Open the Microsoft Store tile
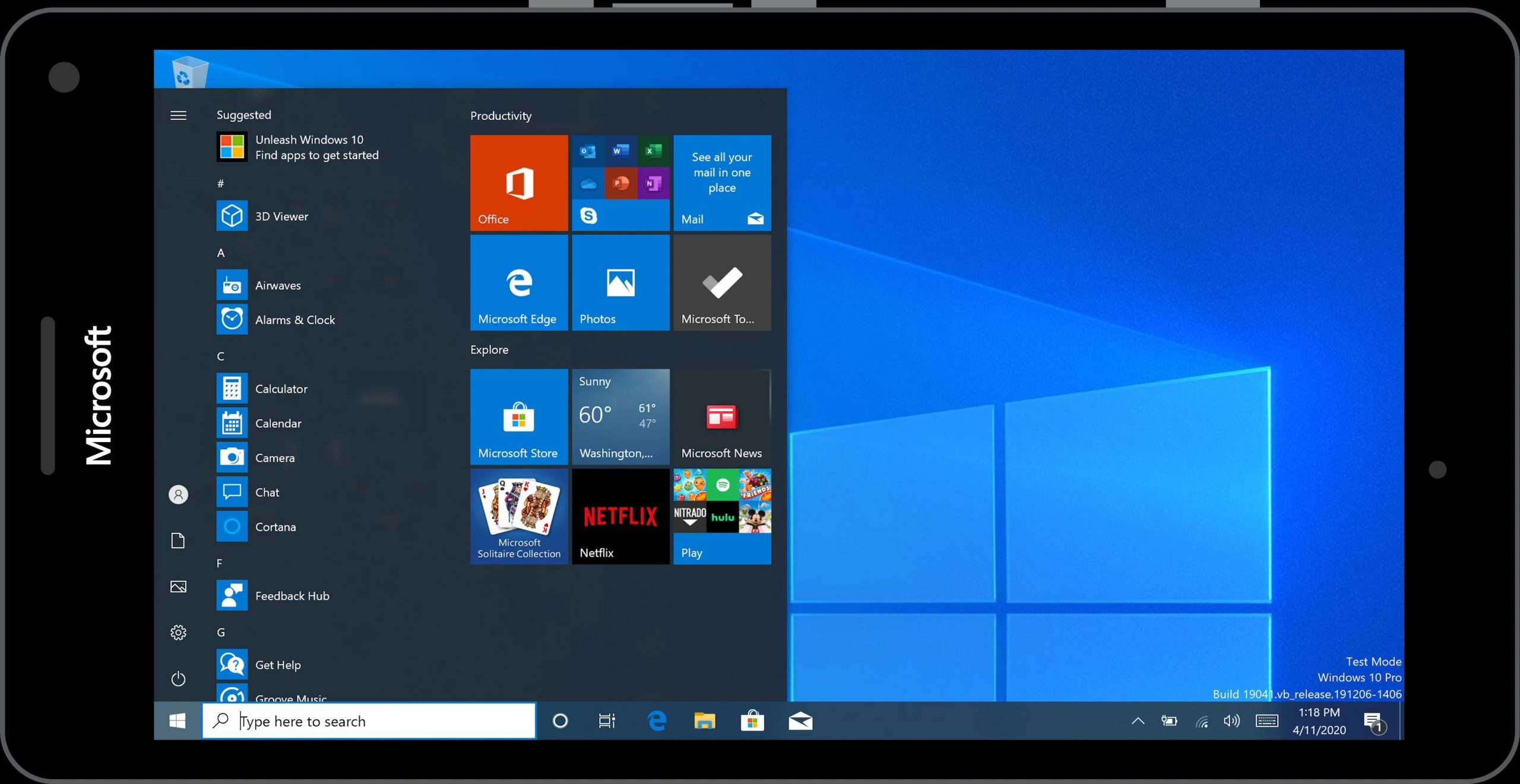Screen dimensions: 1520x784 point(518,416)
